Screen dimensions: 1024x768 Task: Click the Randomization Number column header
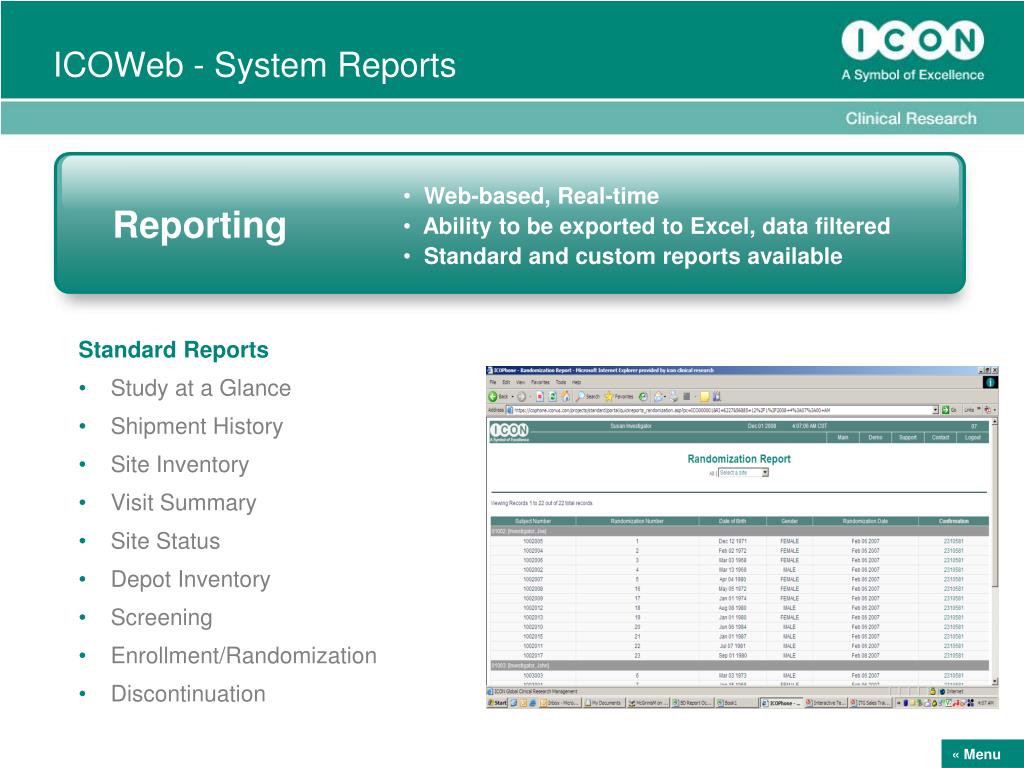(x=637, y=521)
